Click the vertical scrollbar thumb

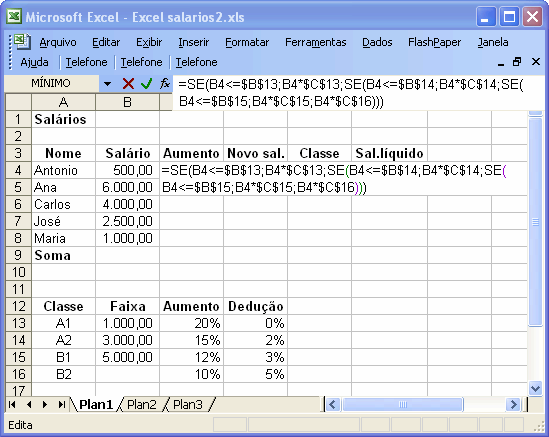(535, 222)
